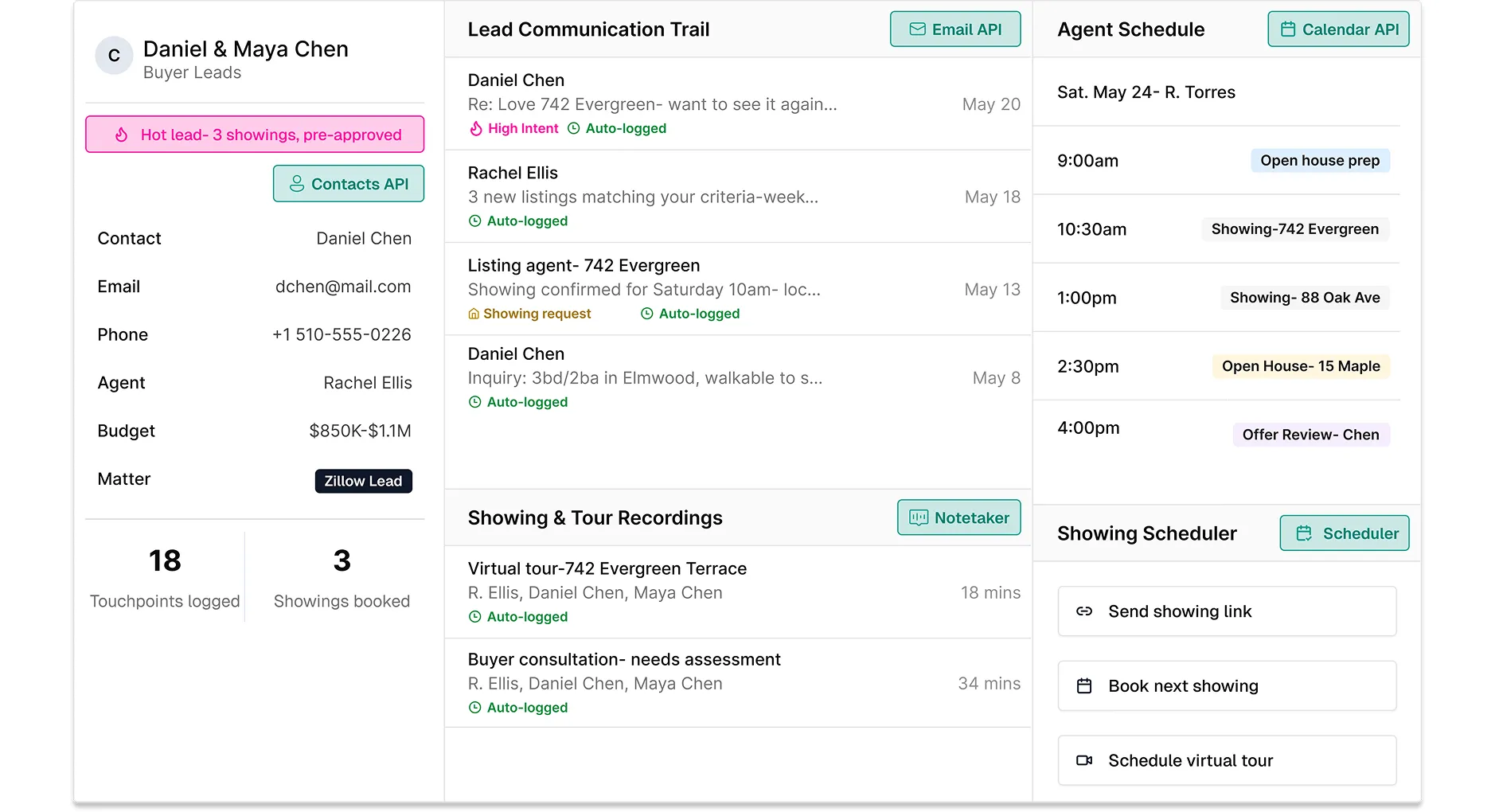Select the Open house prep event
This screenshot has height=812, width=1495.
pos(1320,161)
